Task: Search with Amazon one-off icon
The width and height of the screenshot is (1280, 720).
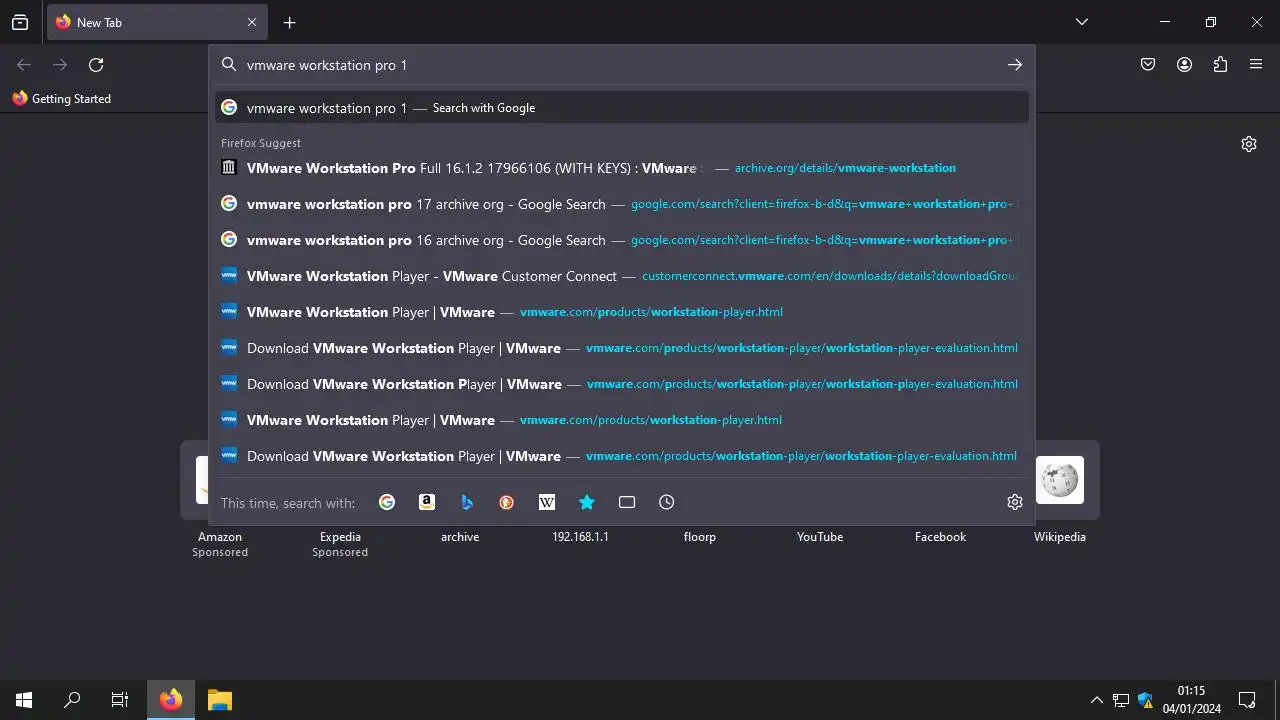Action: click(427, 503)
